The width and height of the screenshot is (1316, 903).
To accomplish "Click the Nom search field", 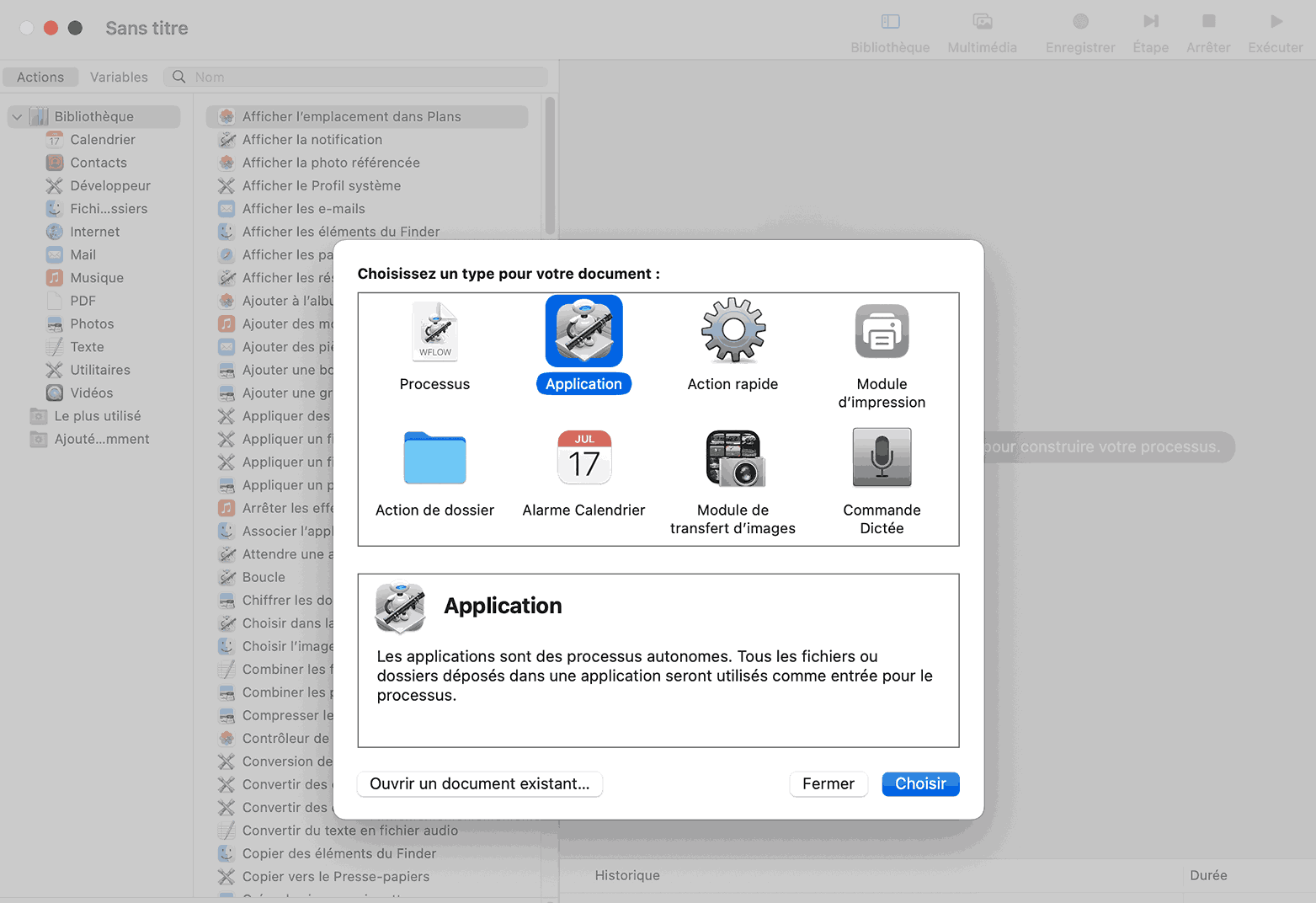I will pyautogui.click(x=355, y=77).
